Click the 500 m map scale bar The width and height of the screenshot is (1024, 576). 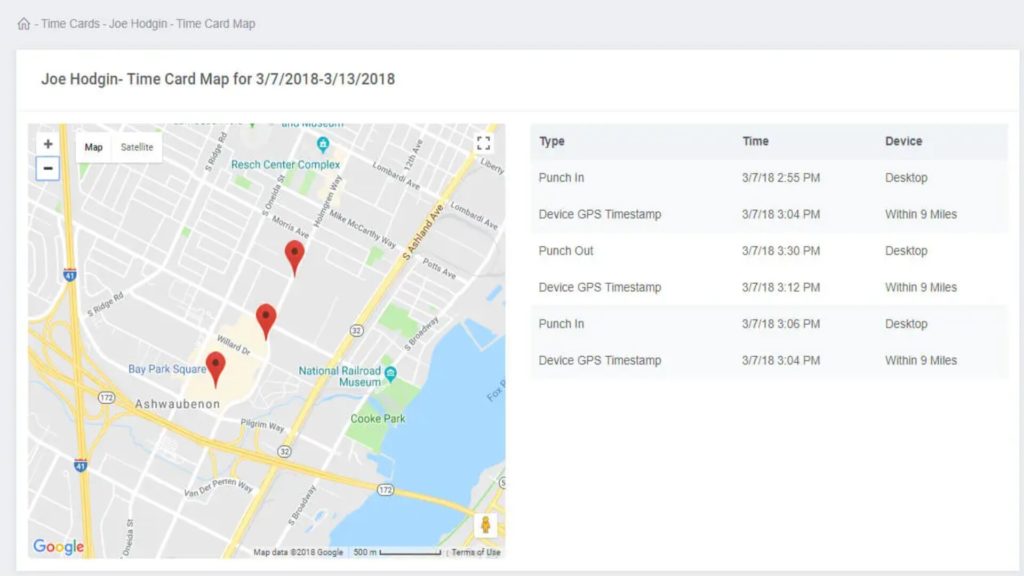390,549
